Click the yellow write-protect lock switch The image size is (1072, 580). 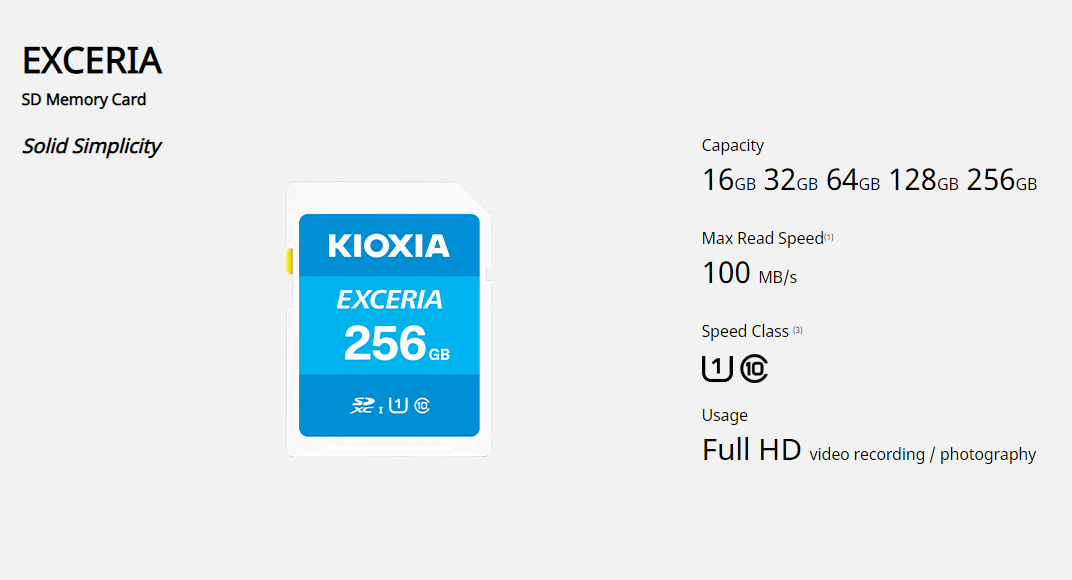[289, 261]
